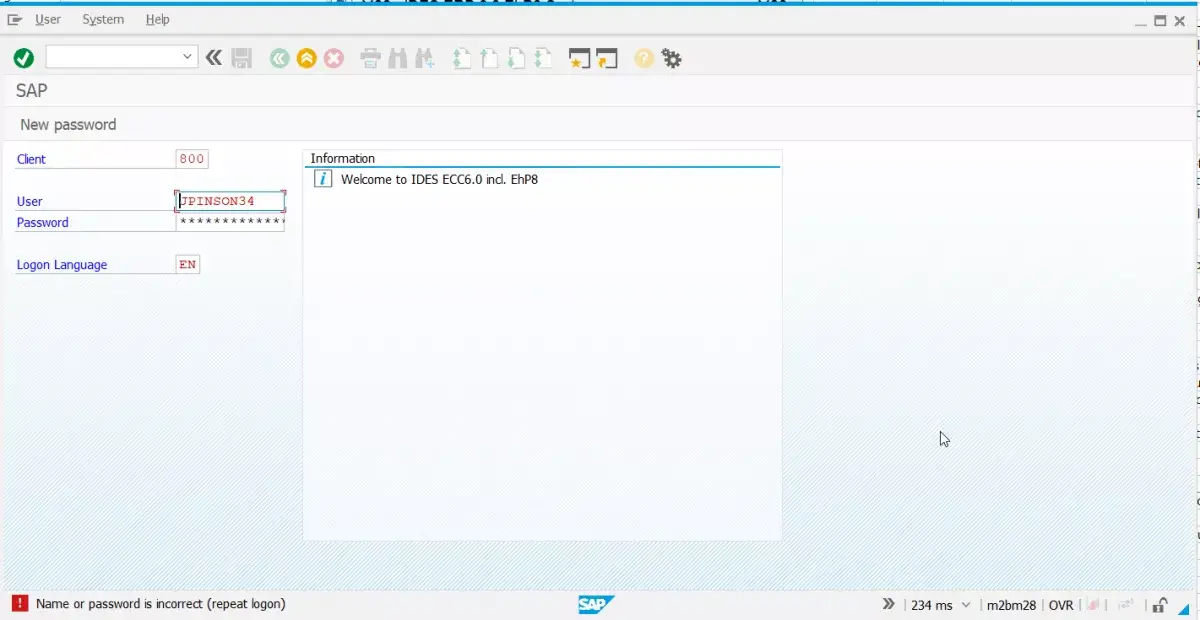Click the Print icon in toolbar
The image size is (1200, 620).
pyautogui.click(x=371, y=58)
